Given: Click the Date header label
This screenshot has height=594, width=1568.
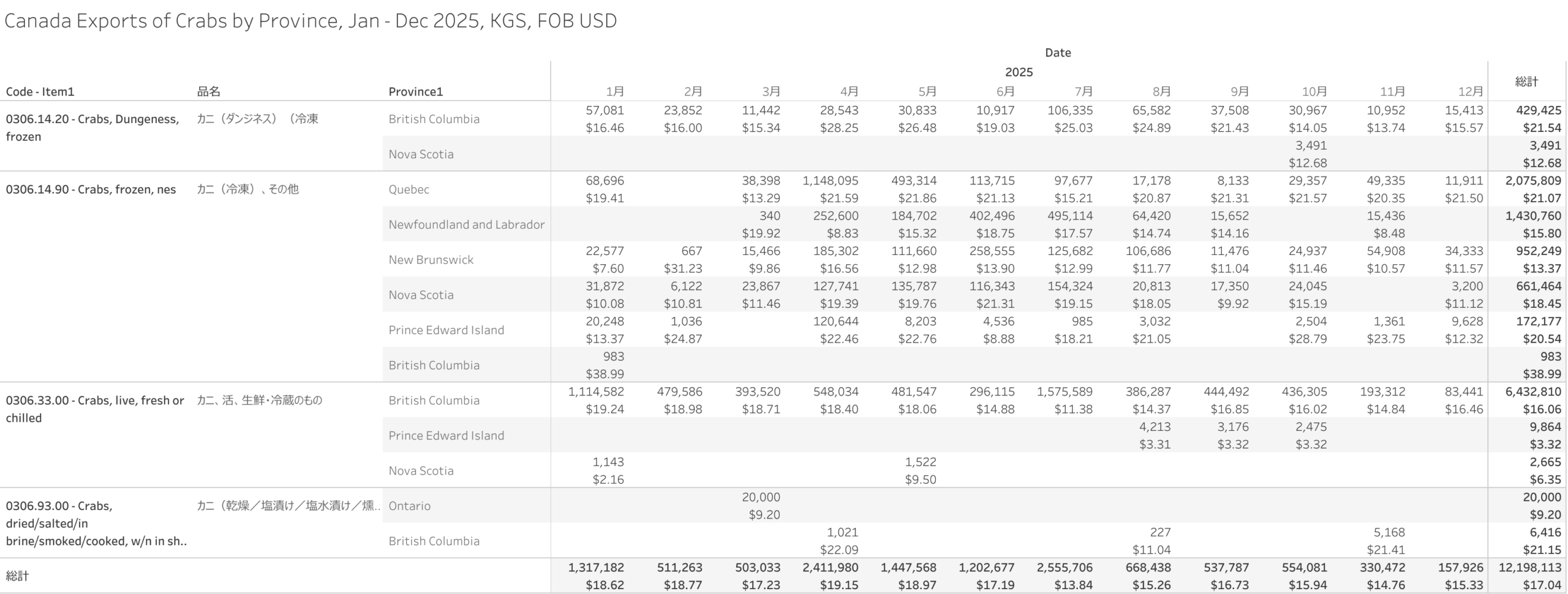Looking at the screenshot, I should click(1058, 53).
